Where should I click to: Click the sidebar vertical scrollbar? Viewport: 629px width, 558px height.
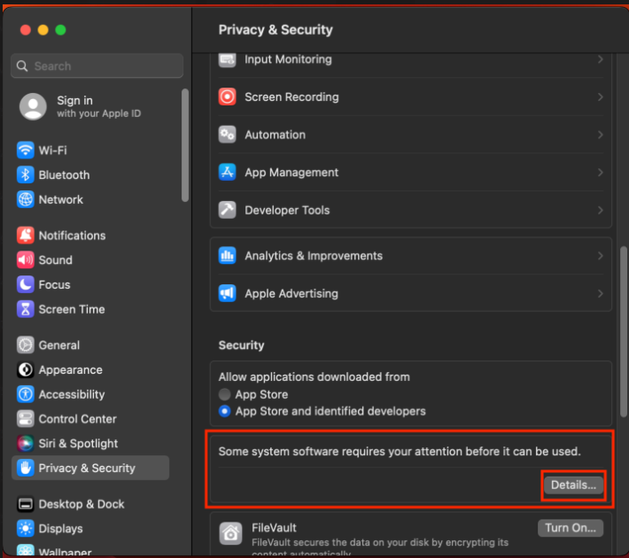click(x=185, y=145)
